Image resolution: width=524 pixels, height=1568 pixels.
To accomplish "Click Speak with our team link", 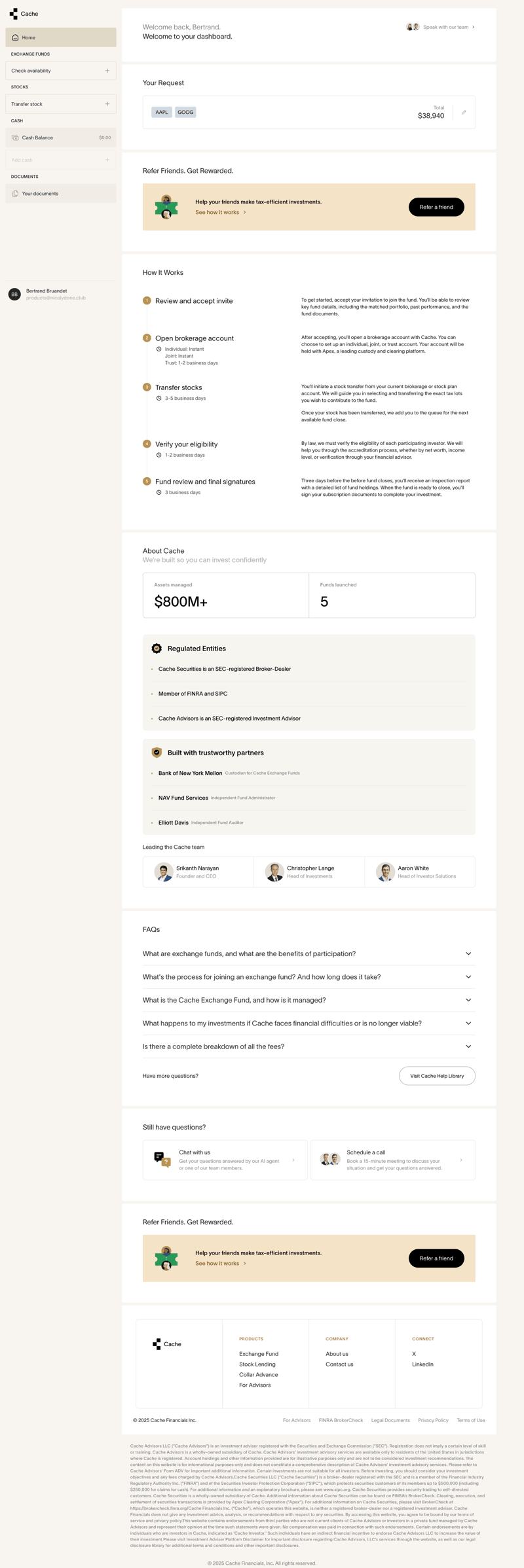I will click(x=445, y=27).
